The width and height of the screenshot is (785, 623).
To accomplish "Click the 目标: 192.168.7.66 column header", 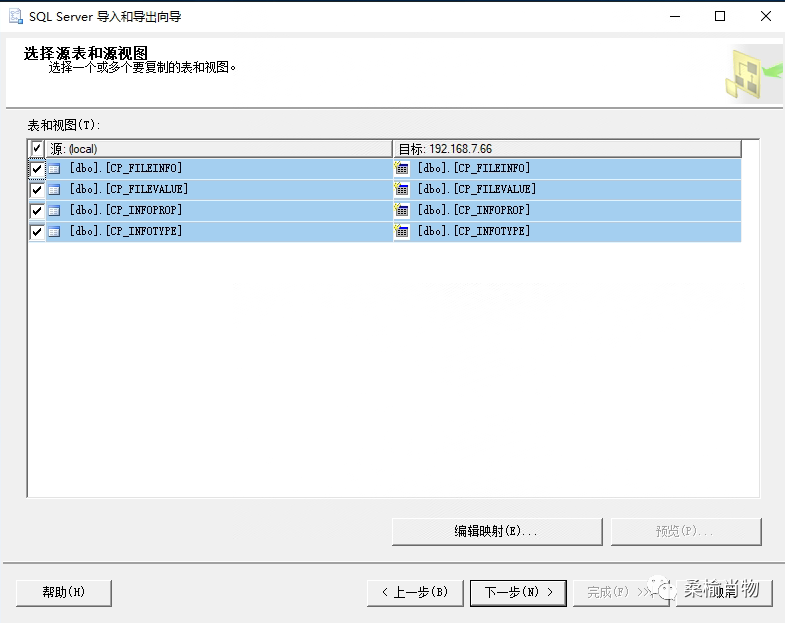I will coord(567,149).
